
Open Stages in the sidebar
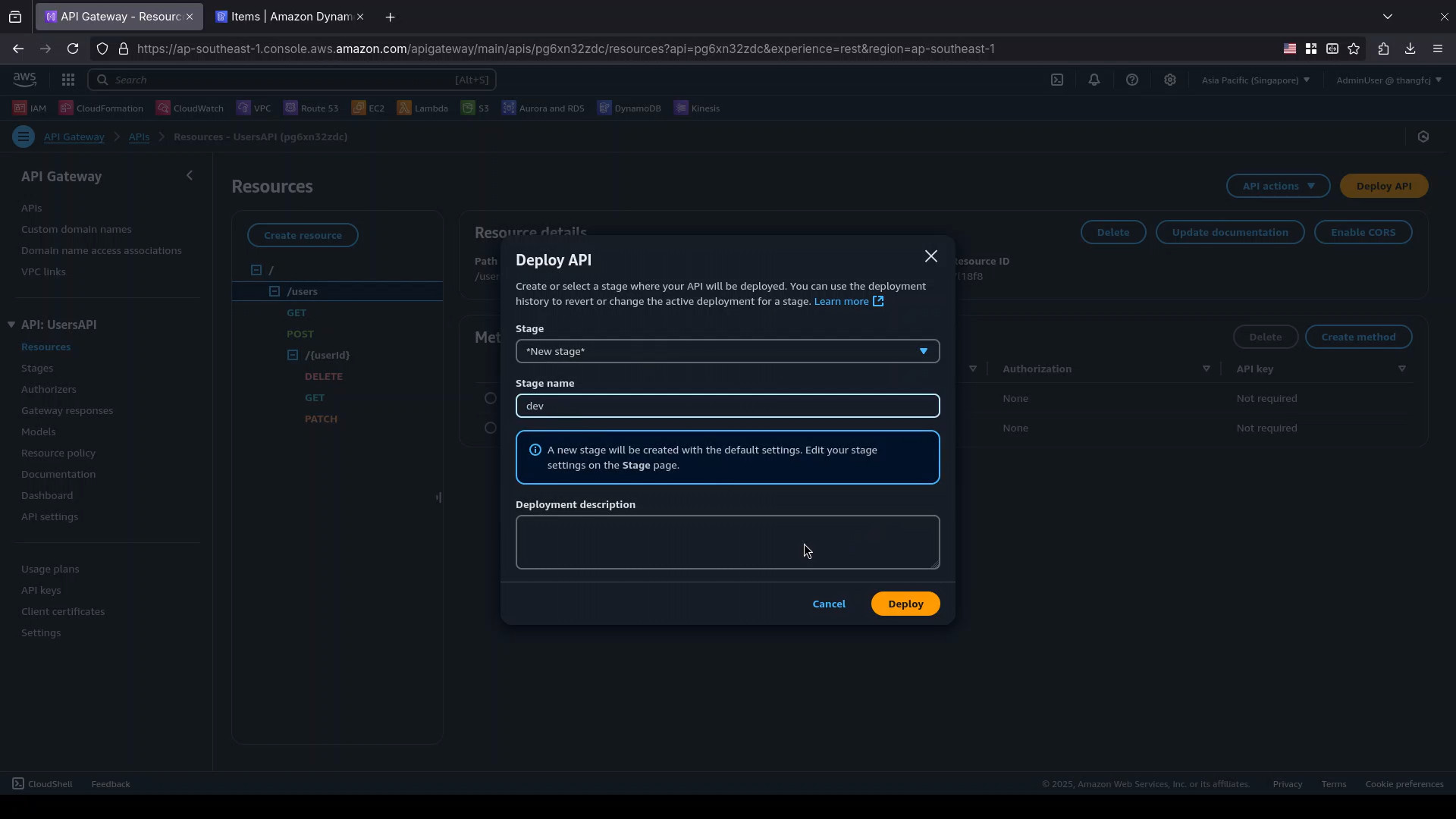coord(37,368)
